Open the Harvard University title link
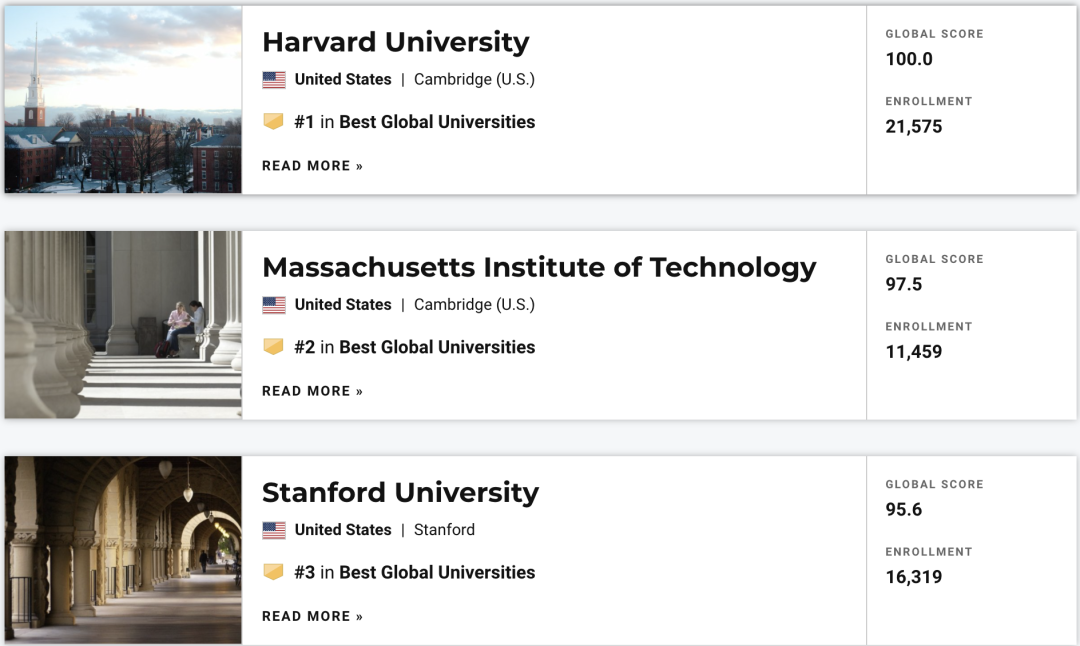This screenshot has height=646, width=1080. coord(395,42)
